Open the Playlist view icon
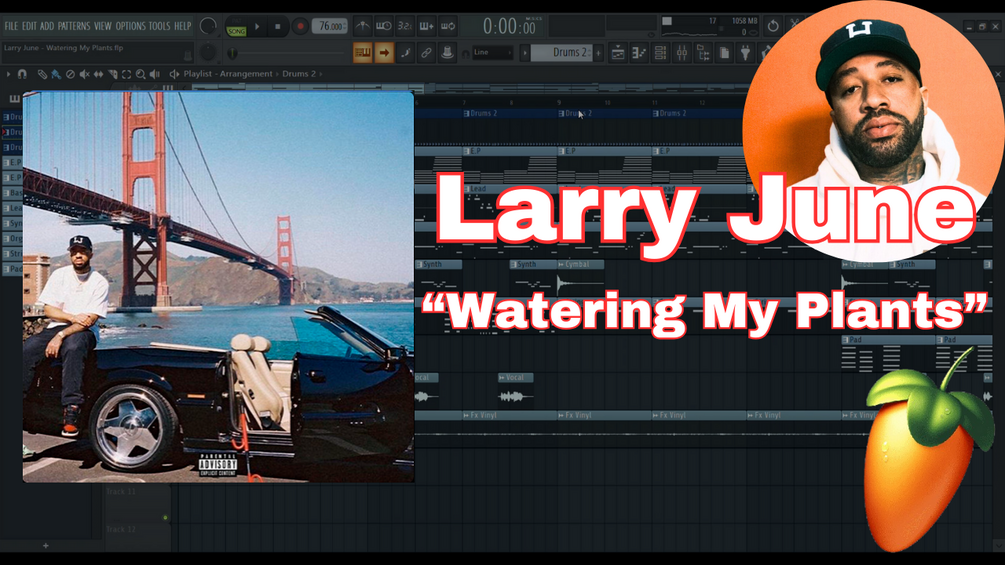The width and height of the screenshot is (1005, 565). [618, 53]
